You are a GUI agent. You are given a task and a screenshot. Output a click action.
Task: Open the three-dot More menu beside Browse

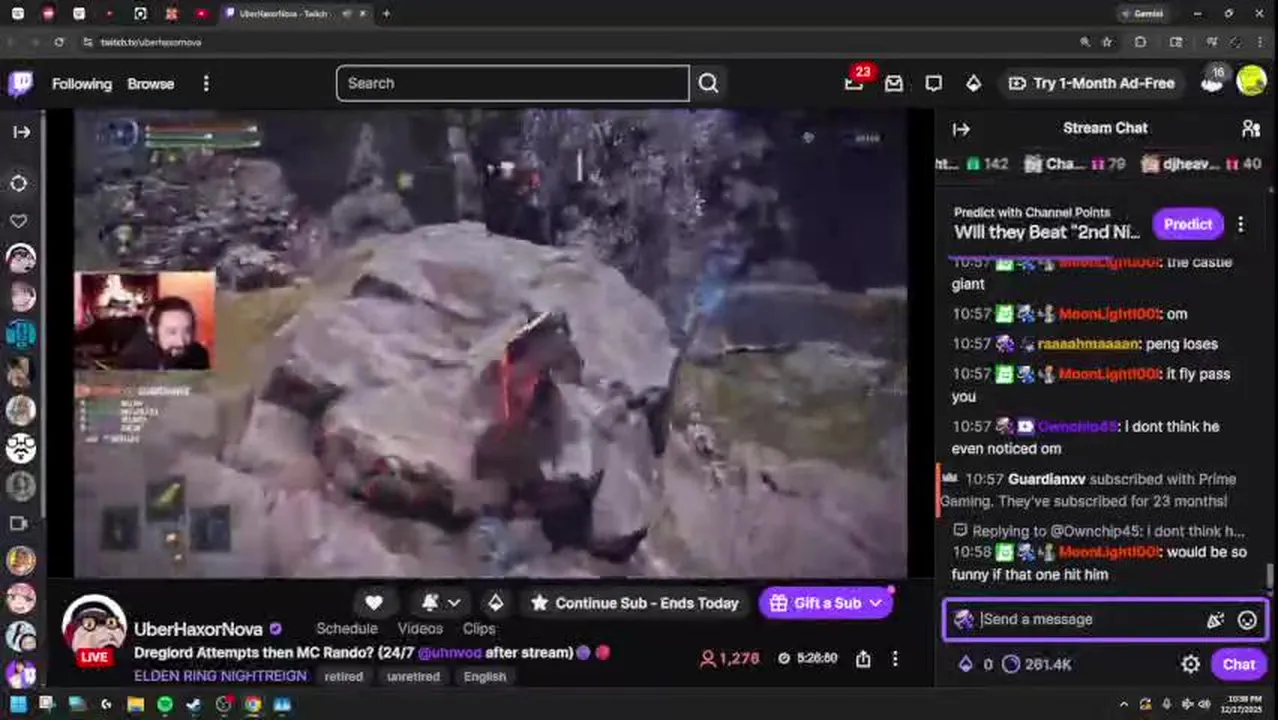click(x=206, y=84)
